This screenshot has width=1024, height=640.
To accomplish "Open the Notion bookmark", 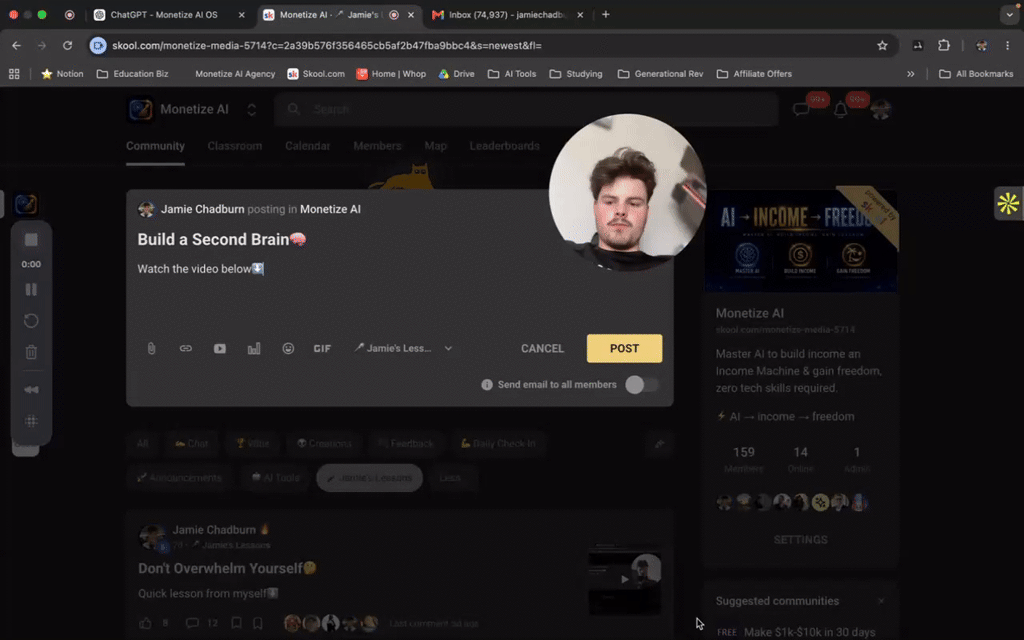I will pyautogui.click(x=63, y=74).
